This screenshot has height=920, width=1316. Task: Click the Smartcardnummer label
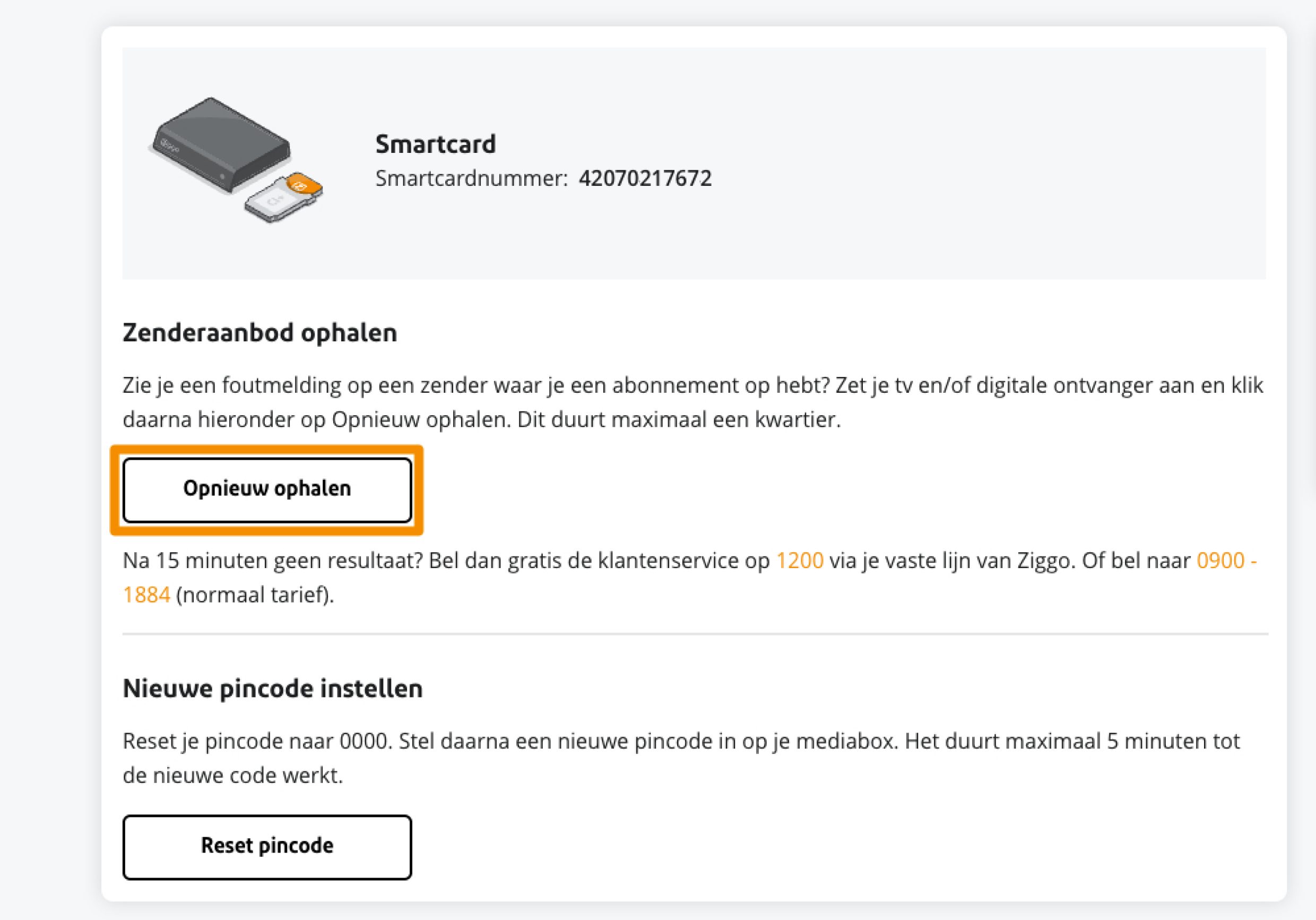tap(471, 178)
